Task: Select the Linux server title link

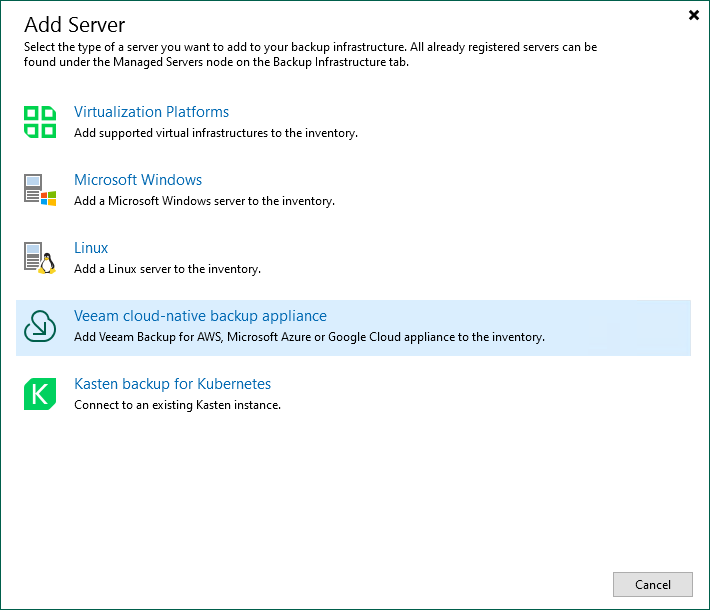Action: point(91,248)
